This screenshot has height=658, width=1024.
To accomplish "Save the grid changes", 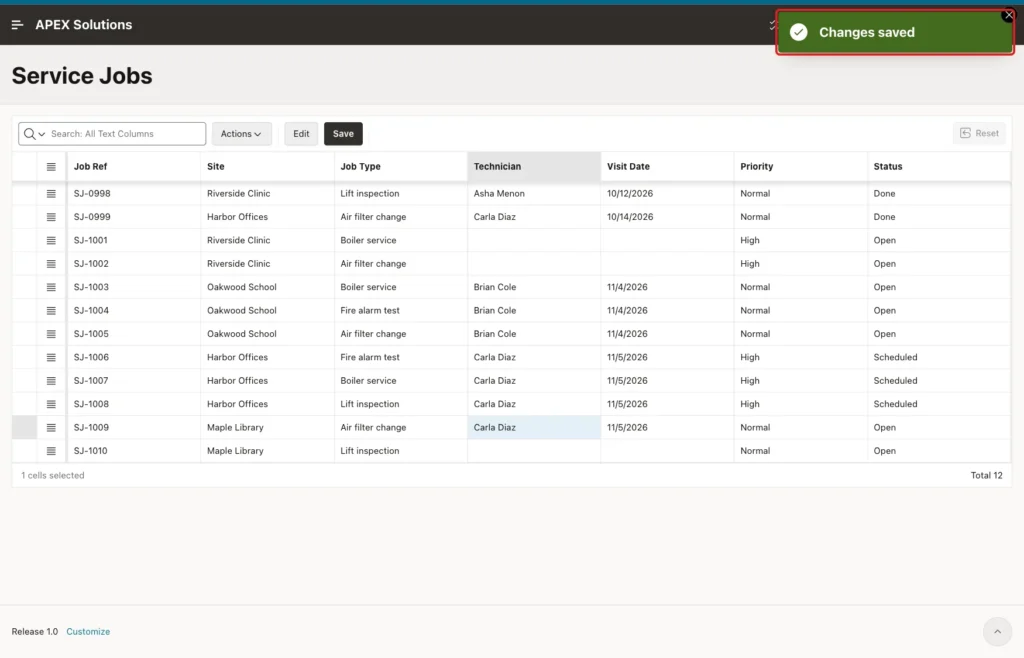I will 343,134.
